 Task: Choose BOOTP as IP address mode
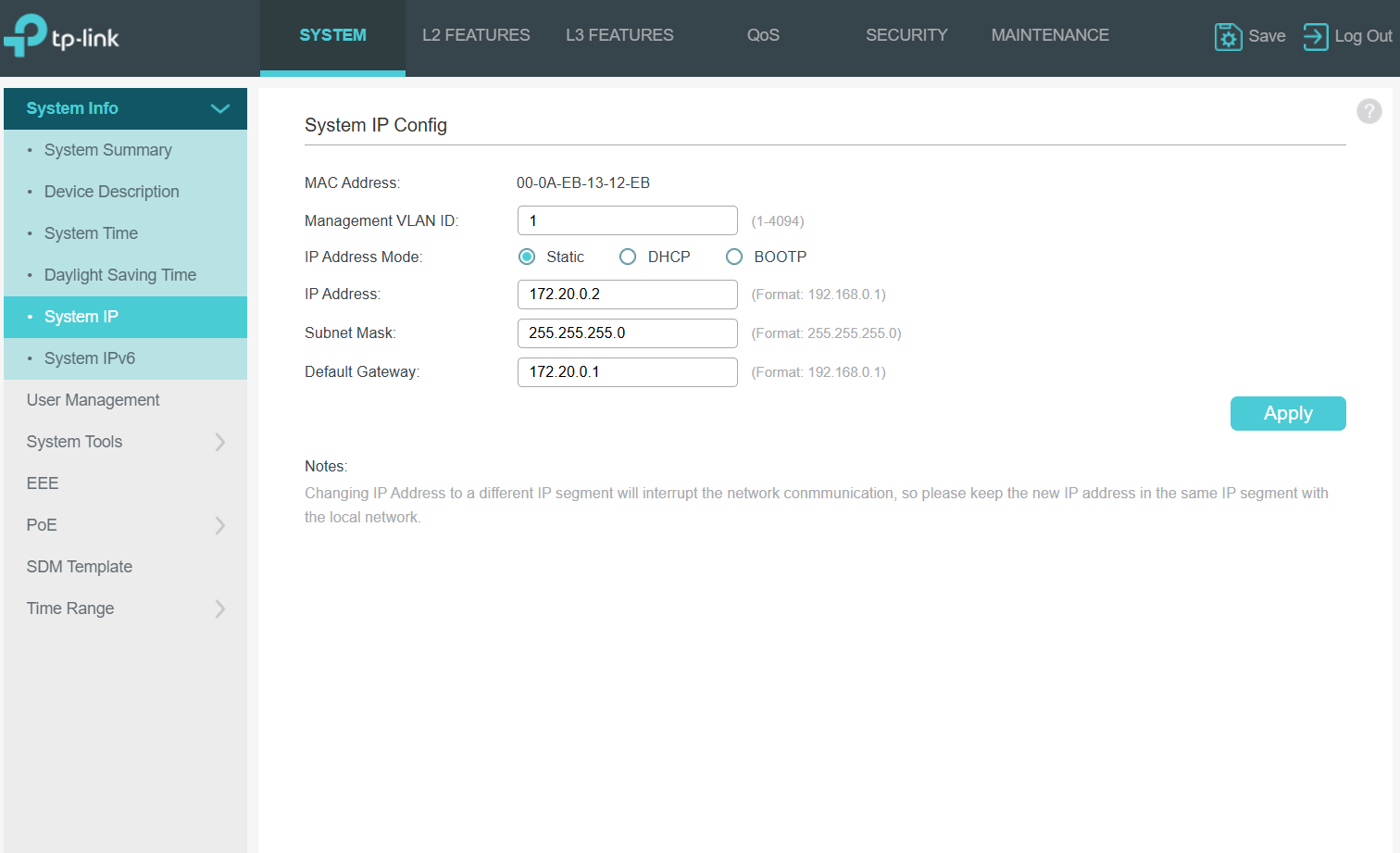(x=734, y=257)
